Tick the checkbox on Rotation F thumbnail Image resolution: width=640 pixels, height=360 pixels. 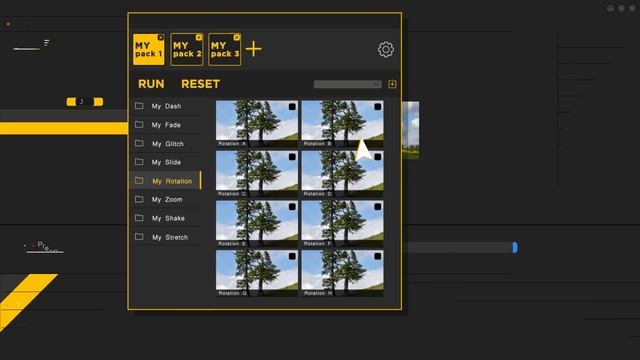pyautogui.click(x=378, y=207)
